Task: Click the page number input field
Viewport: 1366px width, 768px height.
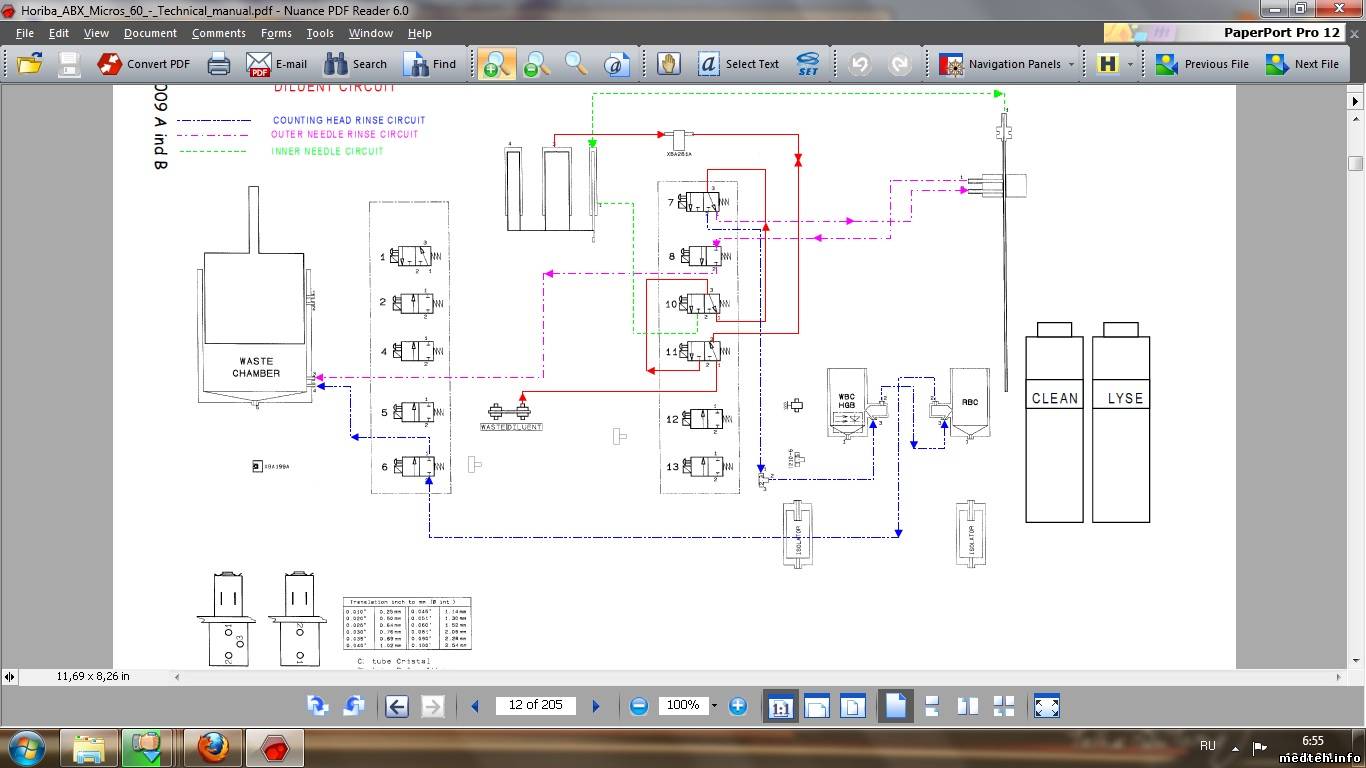Action: coord(536,705)
